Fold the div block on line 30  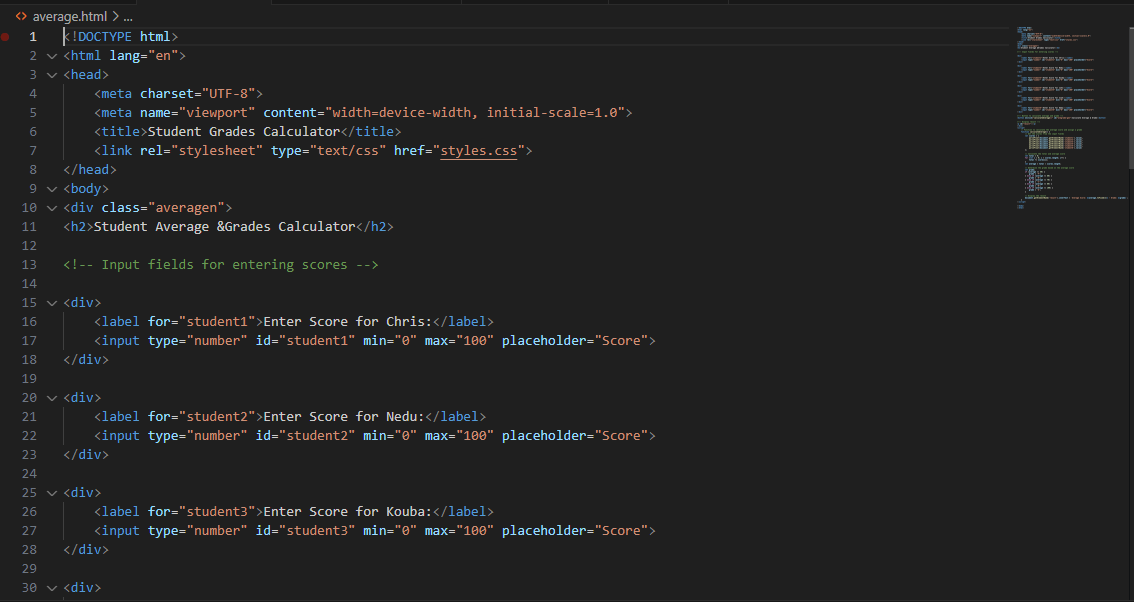tap(51, 588)
